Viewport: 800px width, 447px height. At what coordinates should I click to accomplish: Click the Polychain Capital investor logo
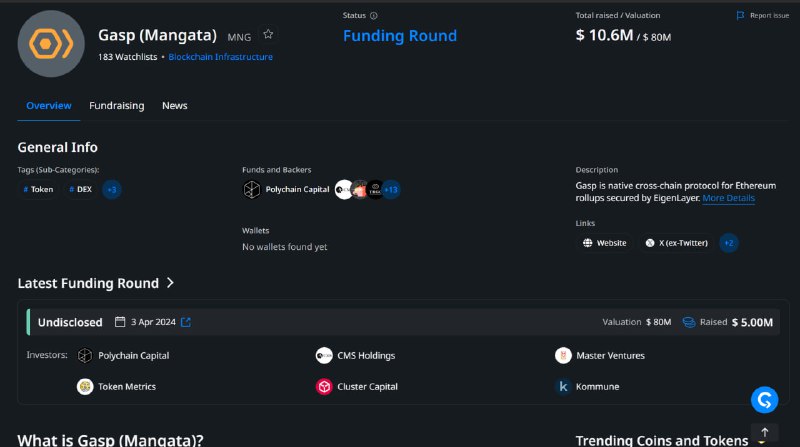coord(85,355)
